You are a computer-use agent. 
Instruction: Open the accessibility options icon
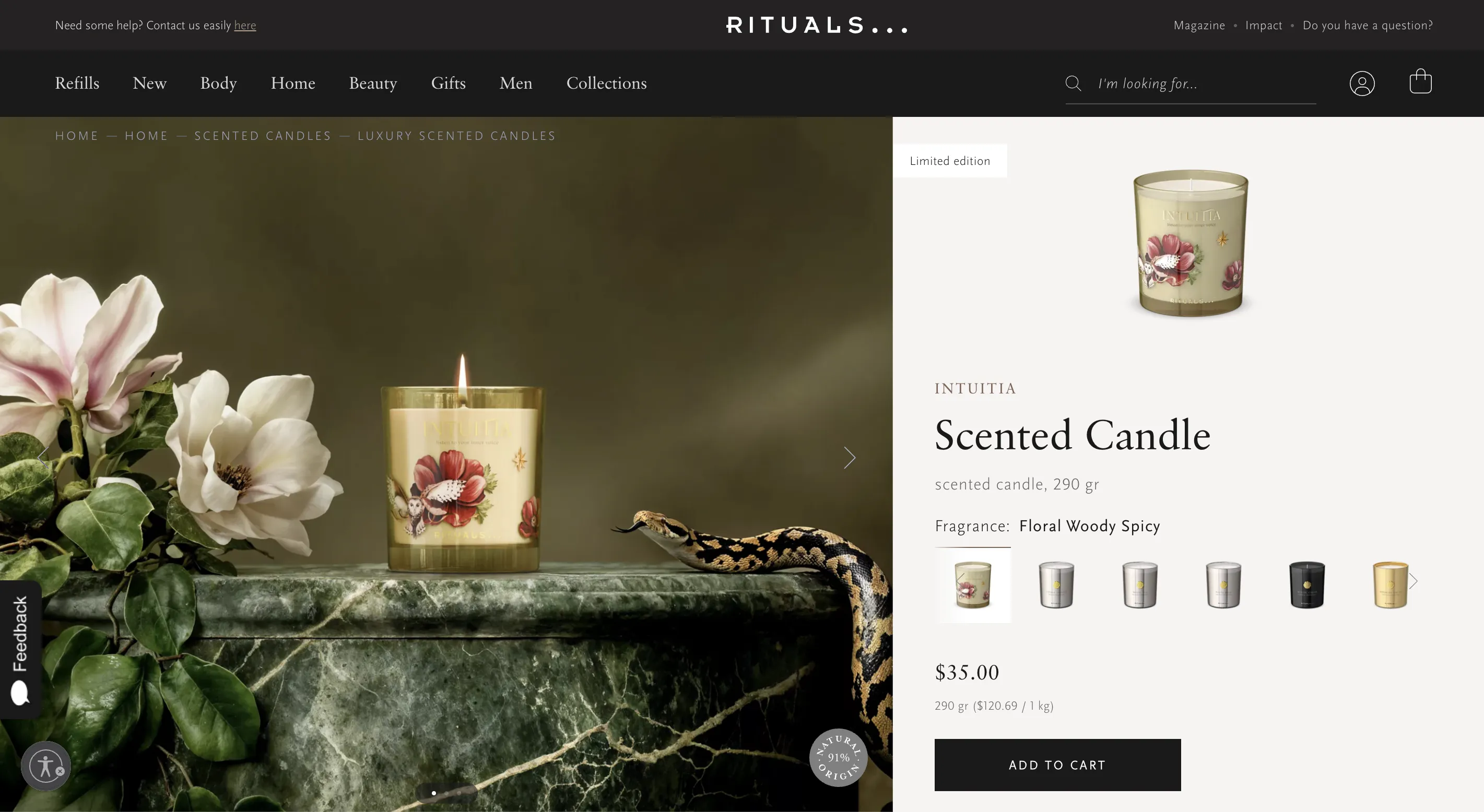(x=45, y=766)
